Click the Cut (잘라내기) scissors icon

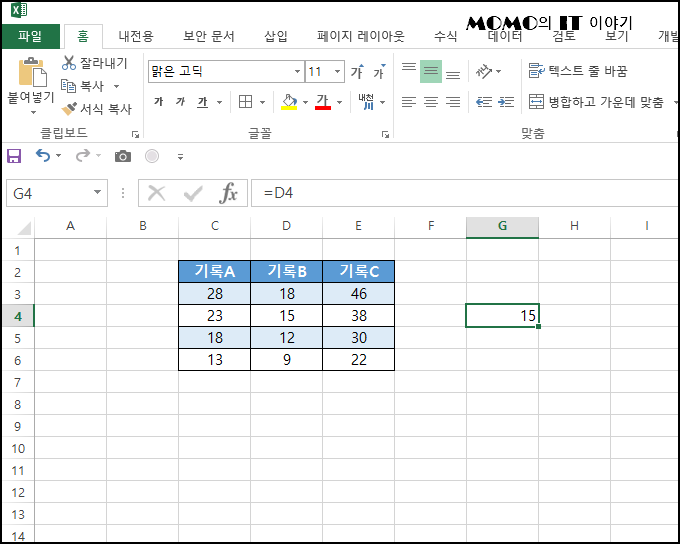[x=69, y=63]
